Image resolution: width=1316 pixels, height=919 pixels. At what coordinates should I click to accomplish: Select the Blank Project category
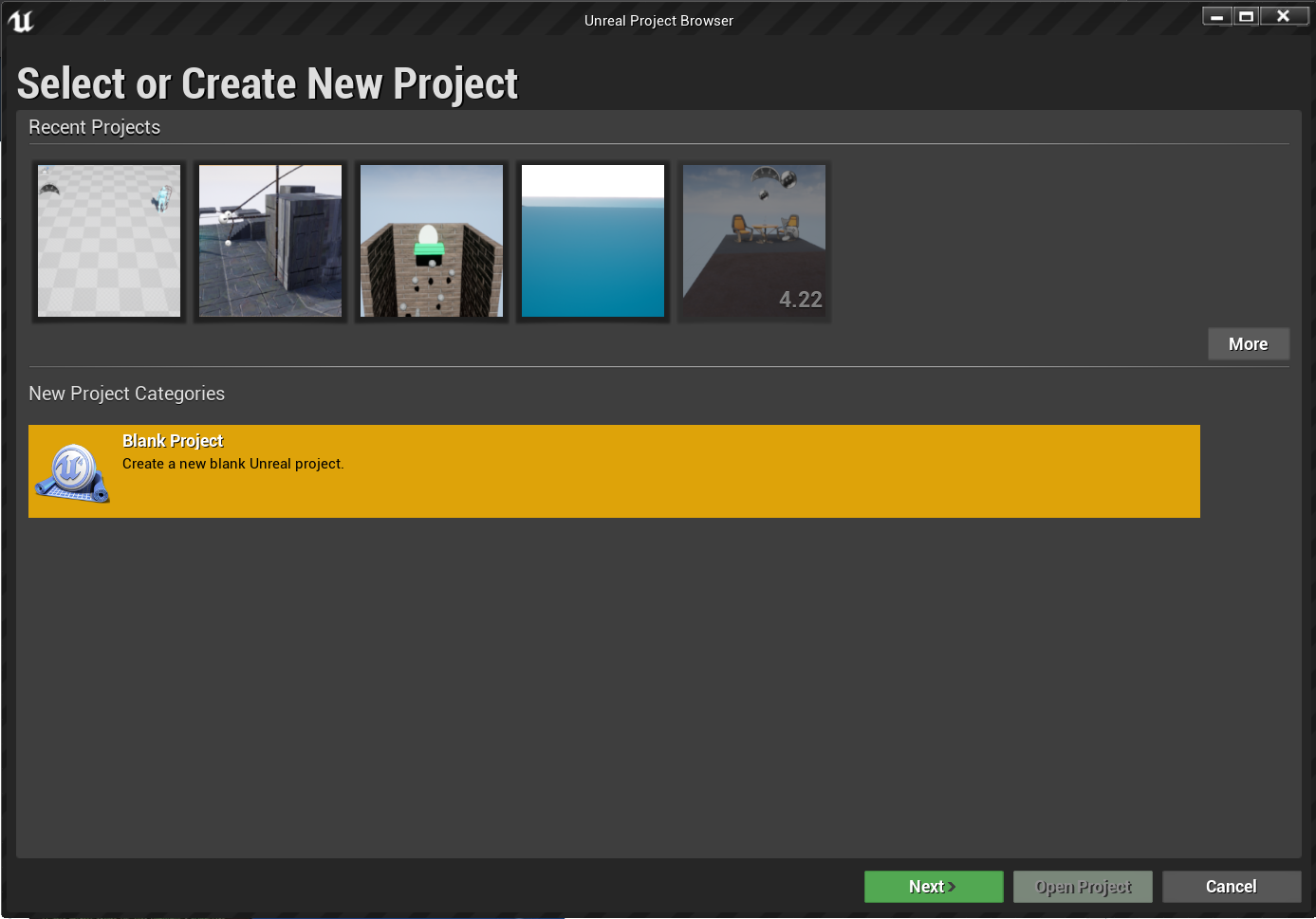pos(614,471)
